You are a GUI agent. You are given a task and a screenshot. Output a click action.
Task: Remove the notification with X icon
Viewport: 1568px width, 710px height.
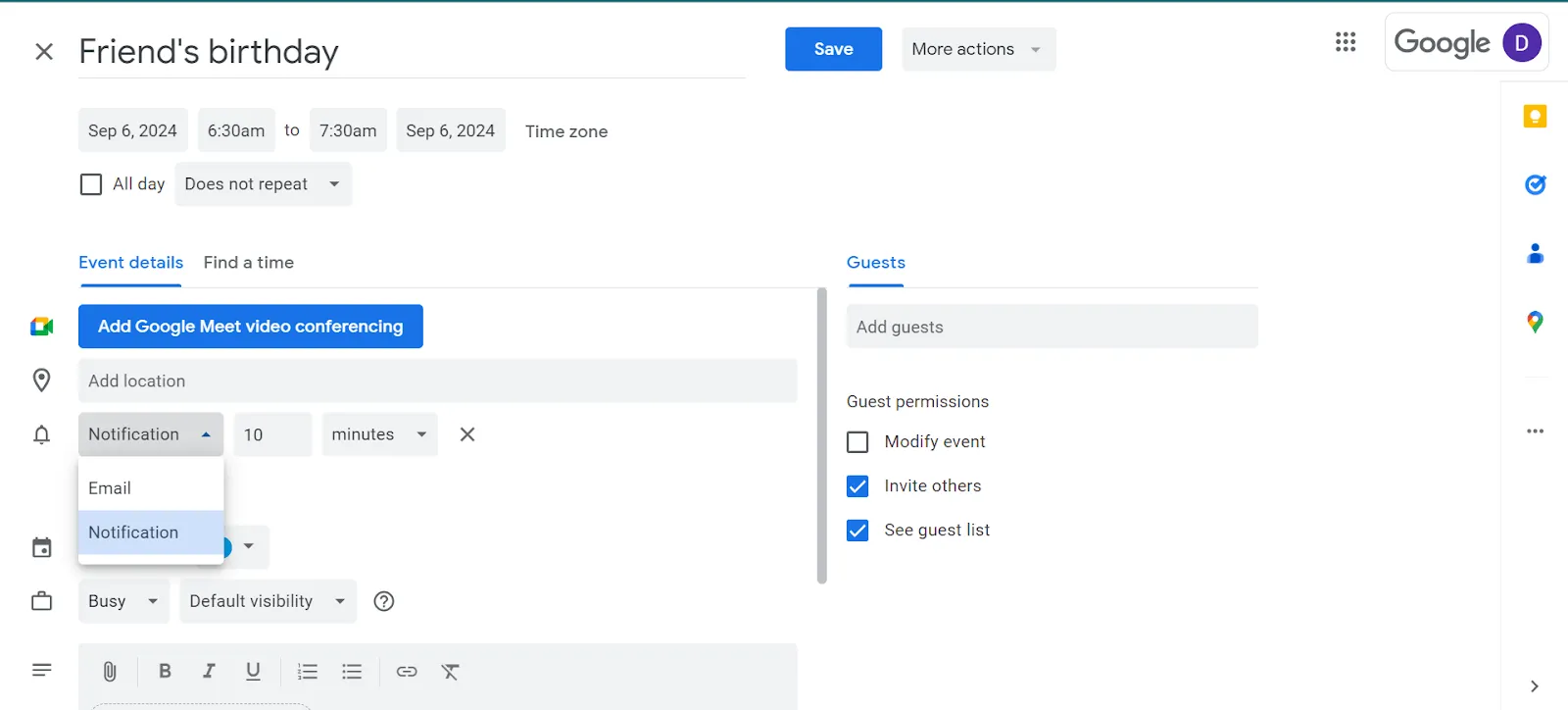click(467, 434)
